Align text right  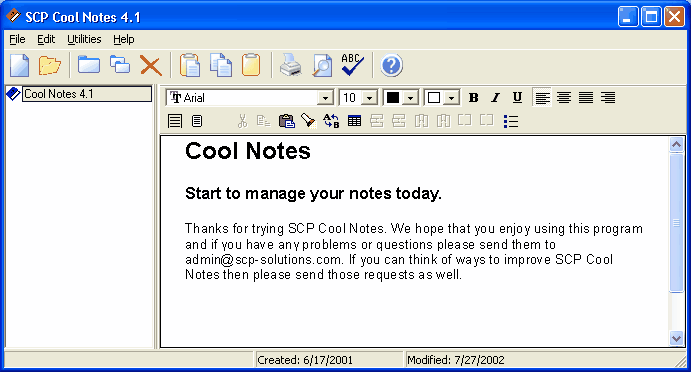608,97
